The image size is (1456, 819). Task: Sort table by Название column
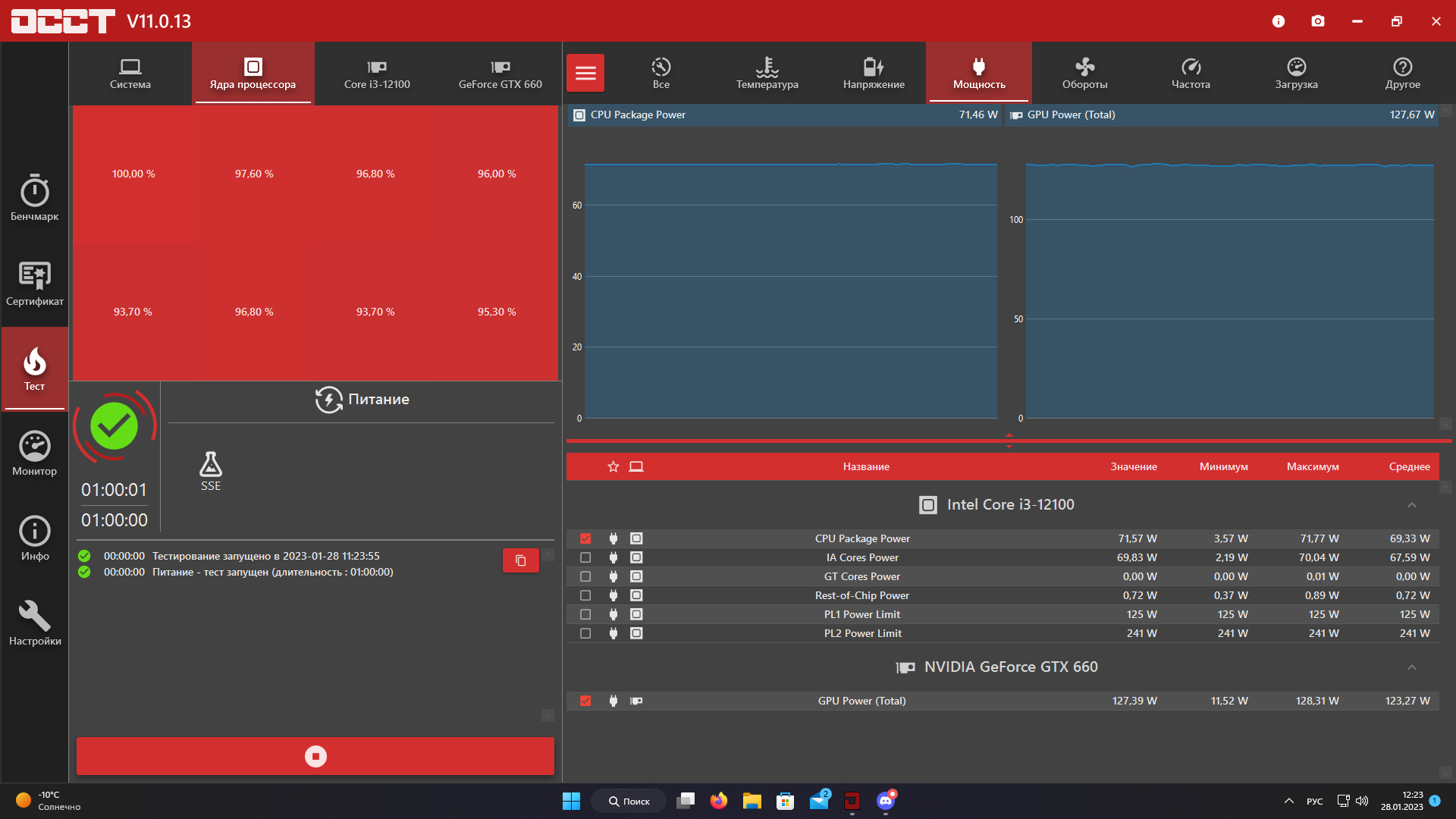[x=866, y=466]
